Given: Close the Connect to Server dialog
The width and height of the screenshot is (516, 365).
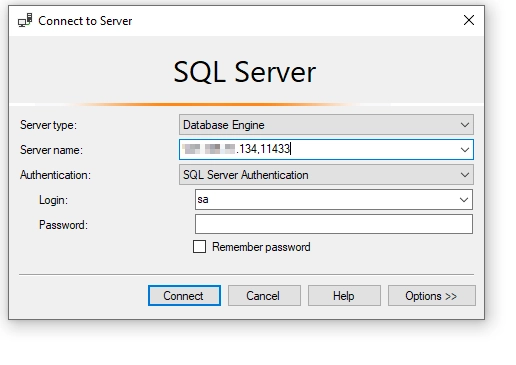Looking at the screenshot, I should pos(469,20).
